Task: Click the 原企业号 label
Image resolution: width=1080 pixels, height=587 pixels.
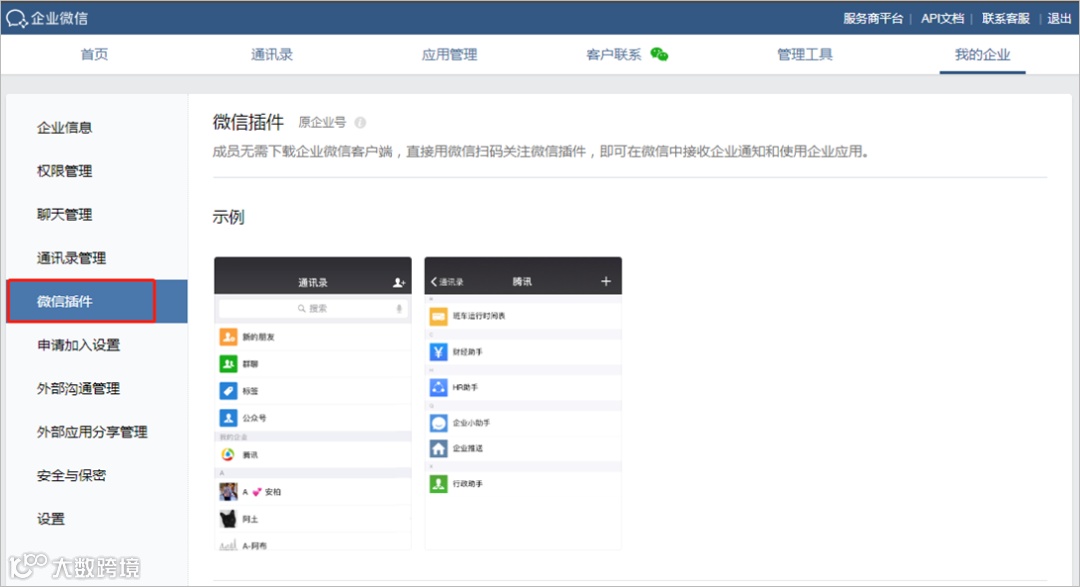Action: [322, 123]
